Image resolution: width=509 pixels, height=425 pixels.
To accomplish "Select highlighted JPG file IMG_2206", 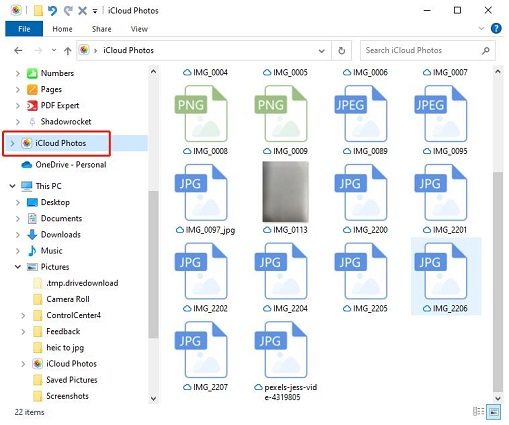I will point(446,276).
